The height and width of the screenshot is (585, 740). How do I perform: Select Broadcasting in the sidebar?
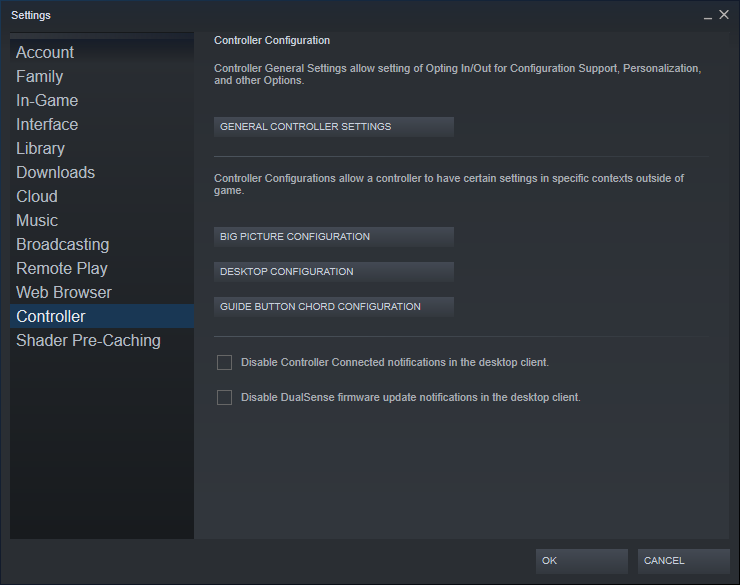pos(63,245)
